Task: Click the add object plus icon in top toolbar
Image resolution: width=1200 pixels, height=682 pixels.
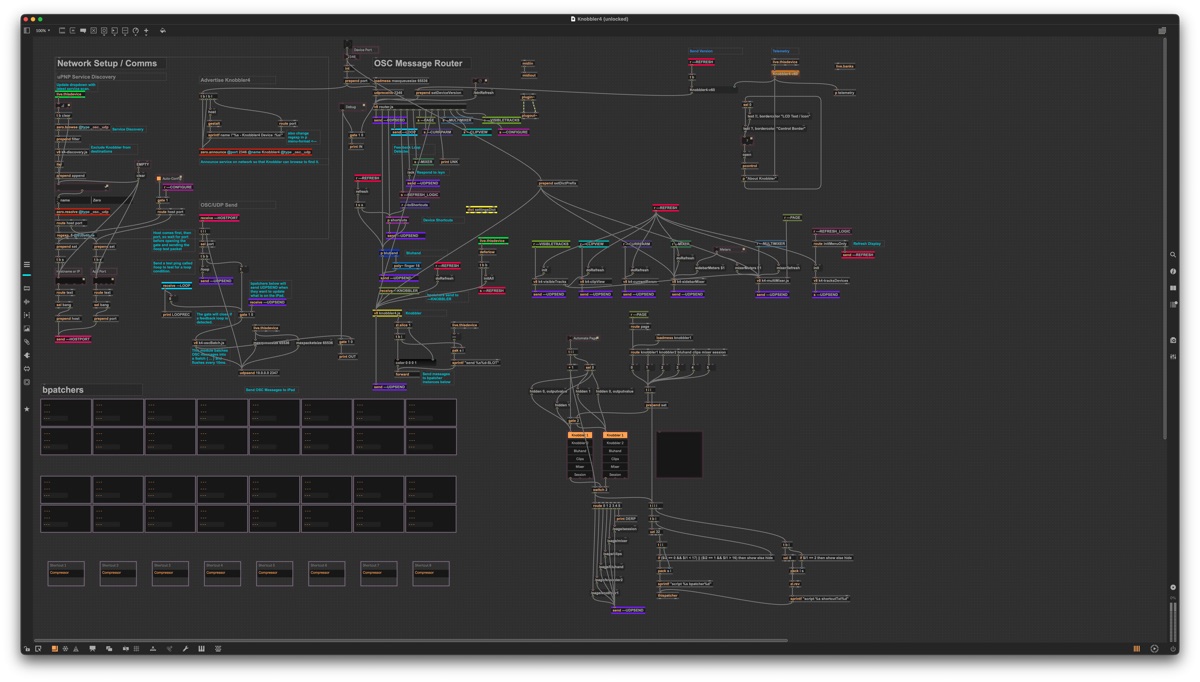Action: 146,31
